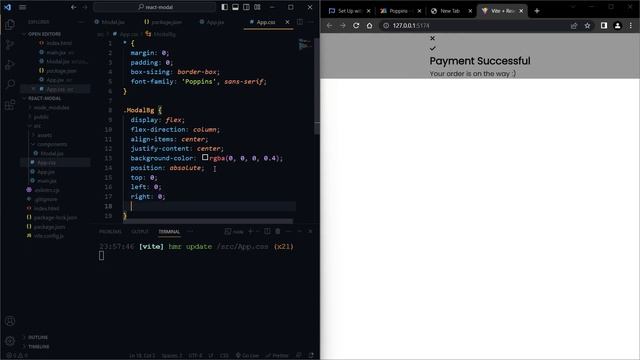
Task: Open Accounts menu in activity bar
Action: (x=10, y=321)
